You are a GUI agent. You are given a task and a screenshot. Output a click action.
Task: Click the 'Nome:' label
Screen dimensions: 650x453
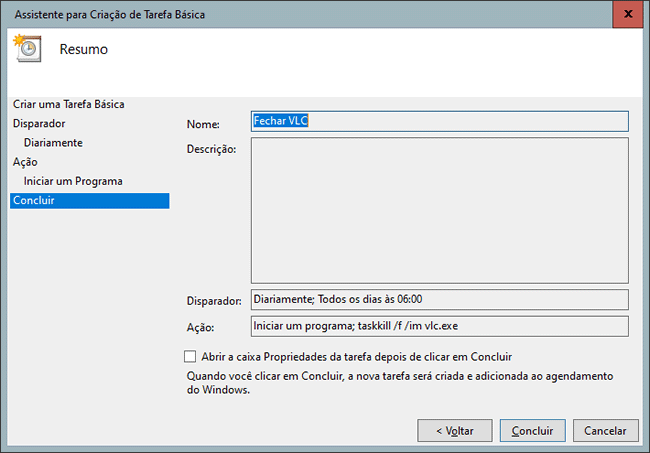[203, 124]
